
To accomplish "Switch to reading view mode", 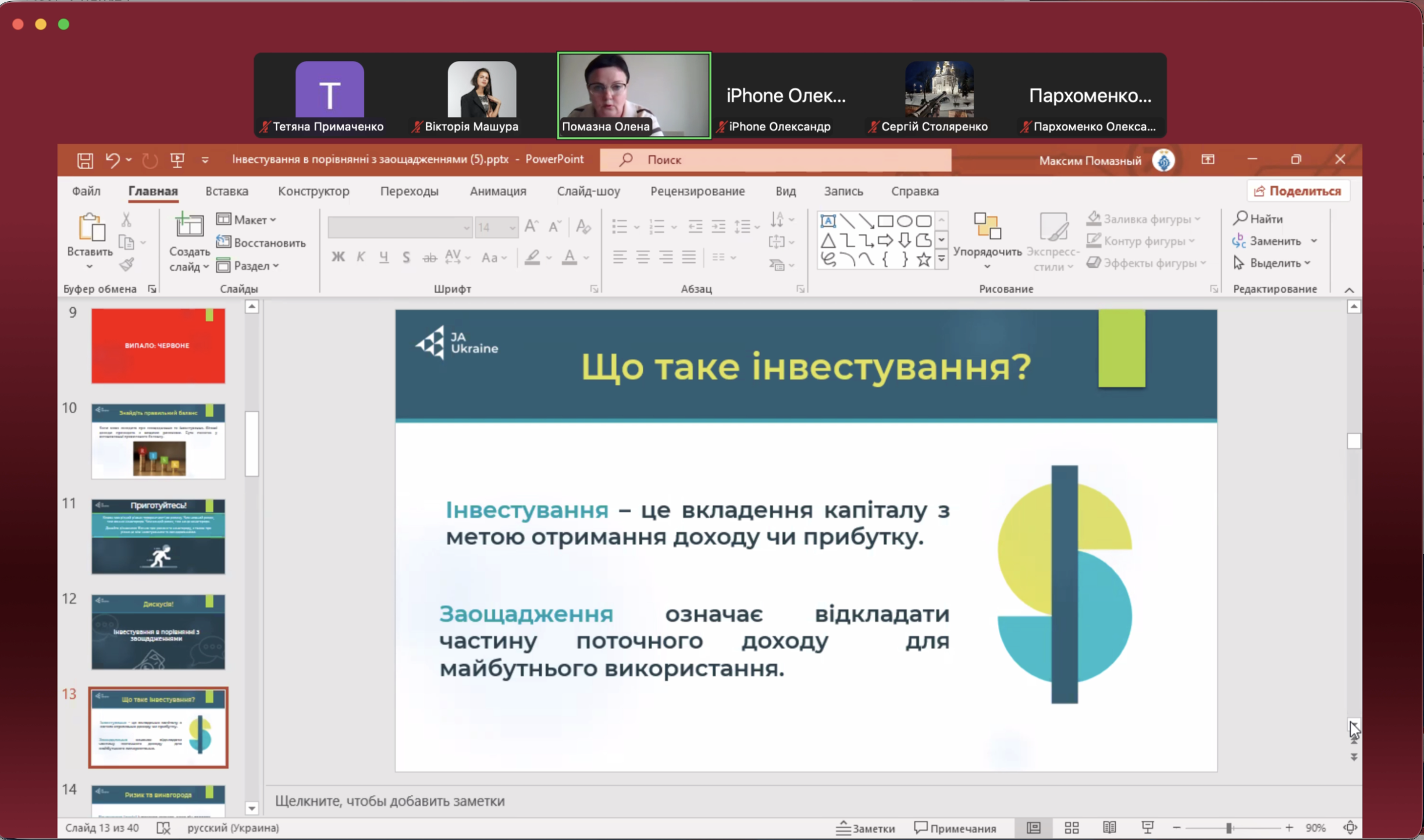I will coord(1109,827).
